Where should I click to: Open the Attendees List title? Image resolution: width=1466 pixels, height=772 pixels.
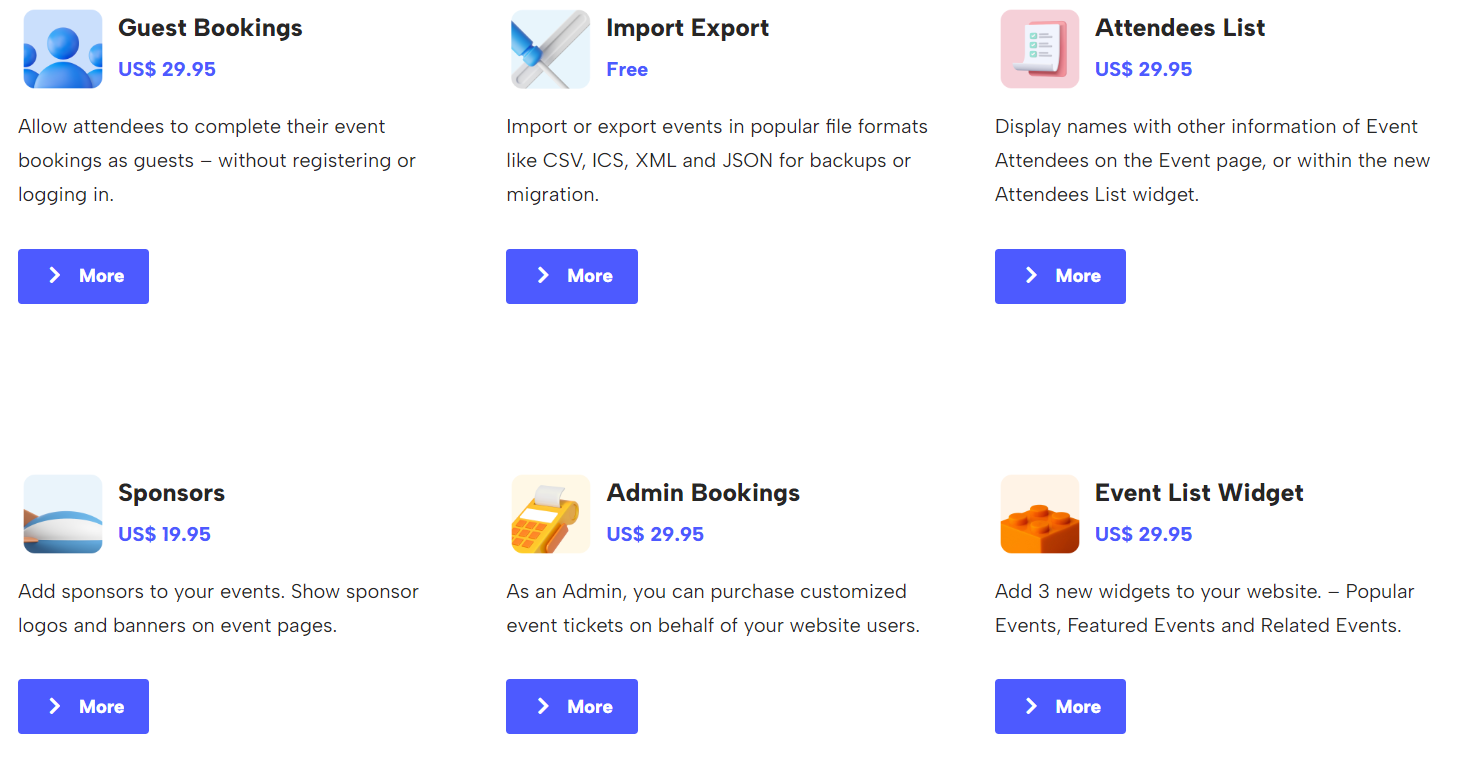[x=1179, y=28]
